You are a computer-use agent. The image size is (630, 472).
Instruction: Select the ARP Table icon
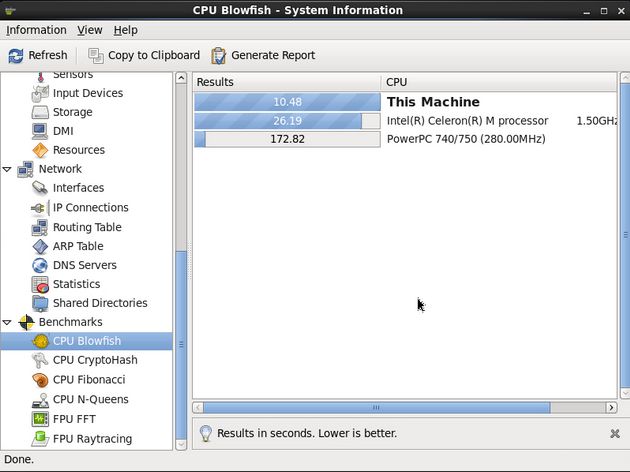point(40,246)
